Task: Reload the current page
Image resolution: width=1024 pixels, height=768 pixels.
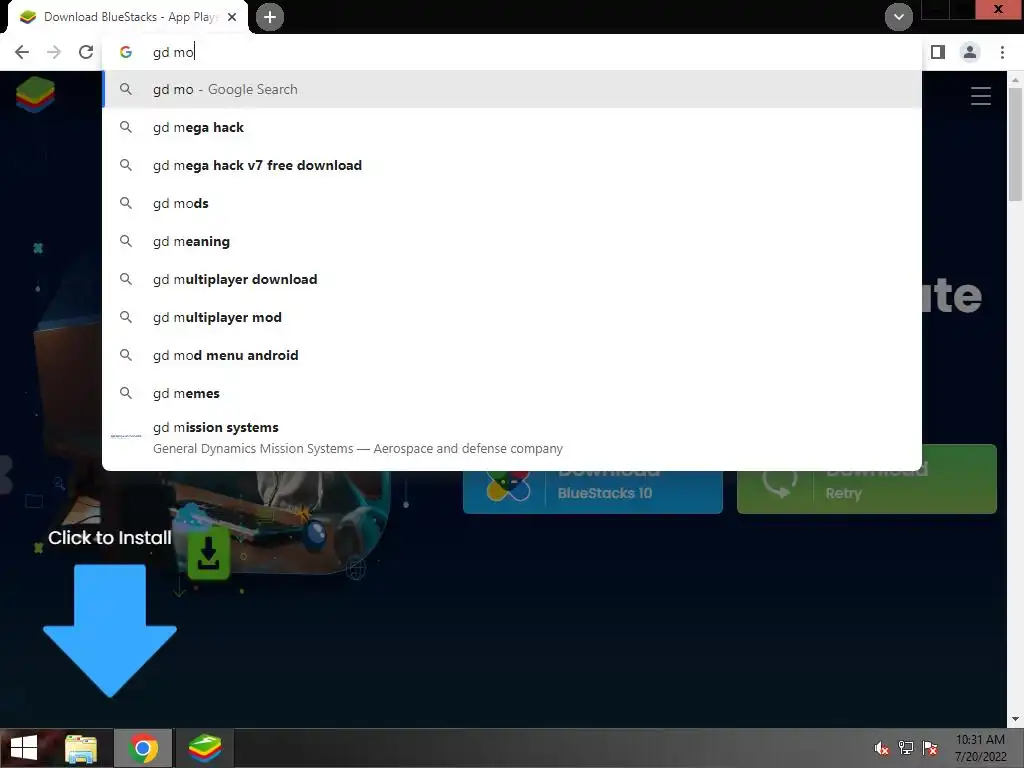Action: (86, 52)
